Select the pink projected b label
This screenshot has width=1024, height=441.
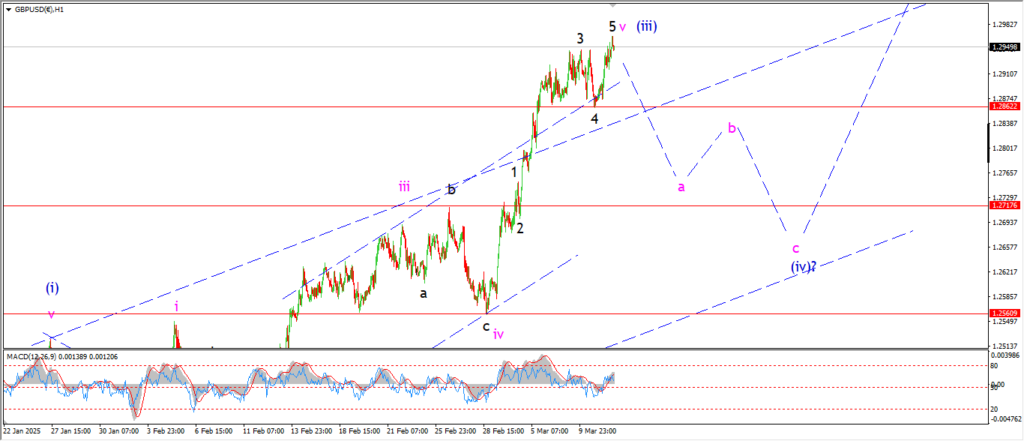[732, 128]
